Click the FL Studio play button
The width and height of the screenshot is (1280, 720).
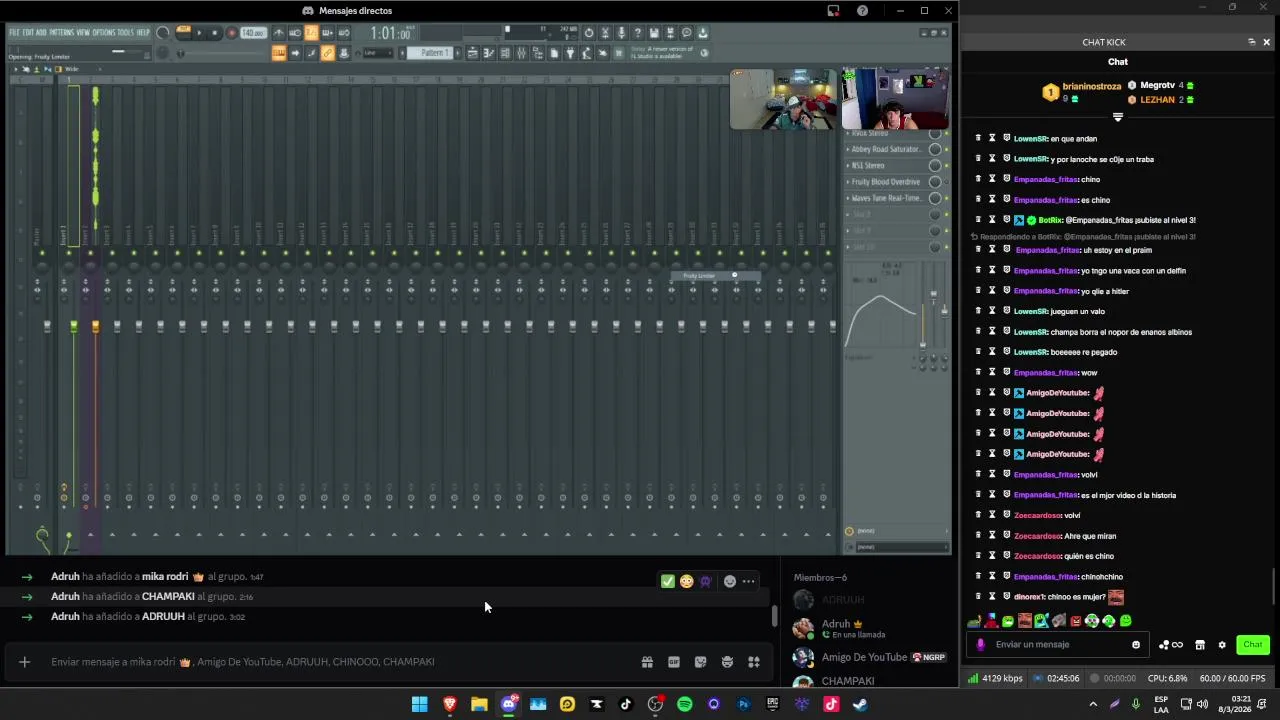click(199, 33)
